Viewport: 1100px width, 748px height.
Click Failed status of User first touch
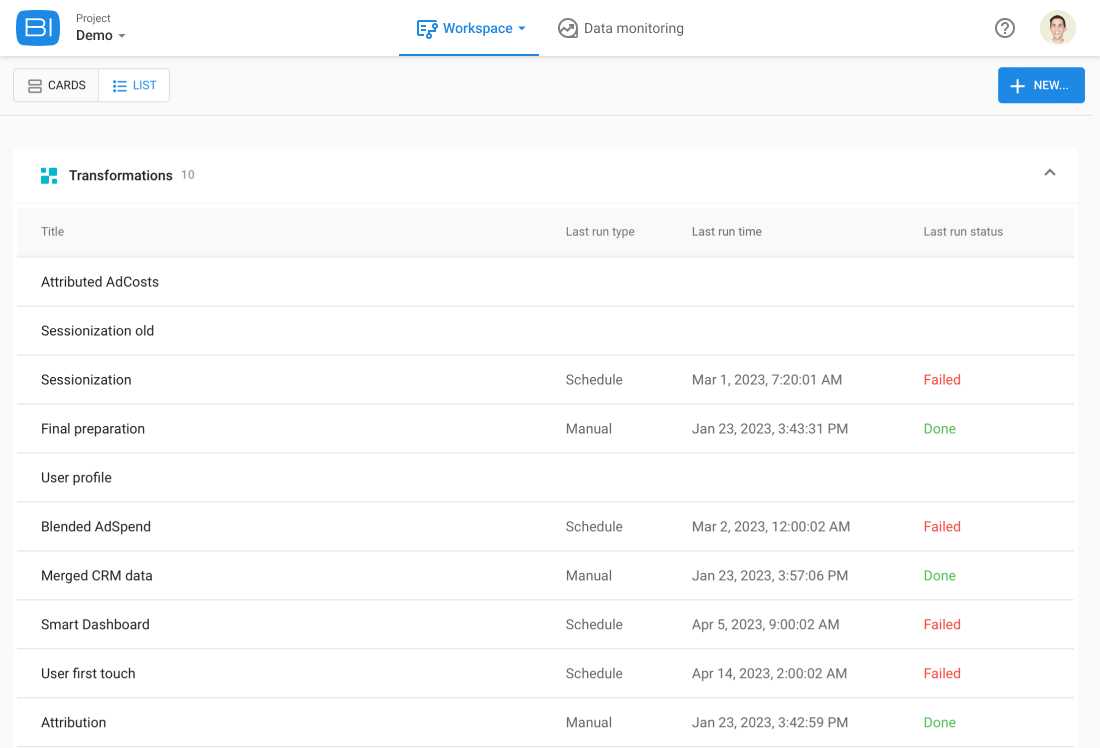942,674
